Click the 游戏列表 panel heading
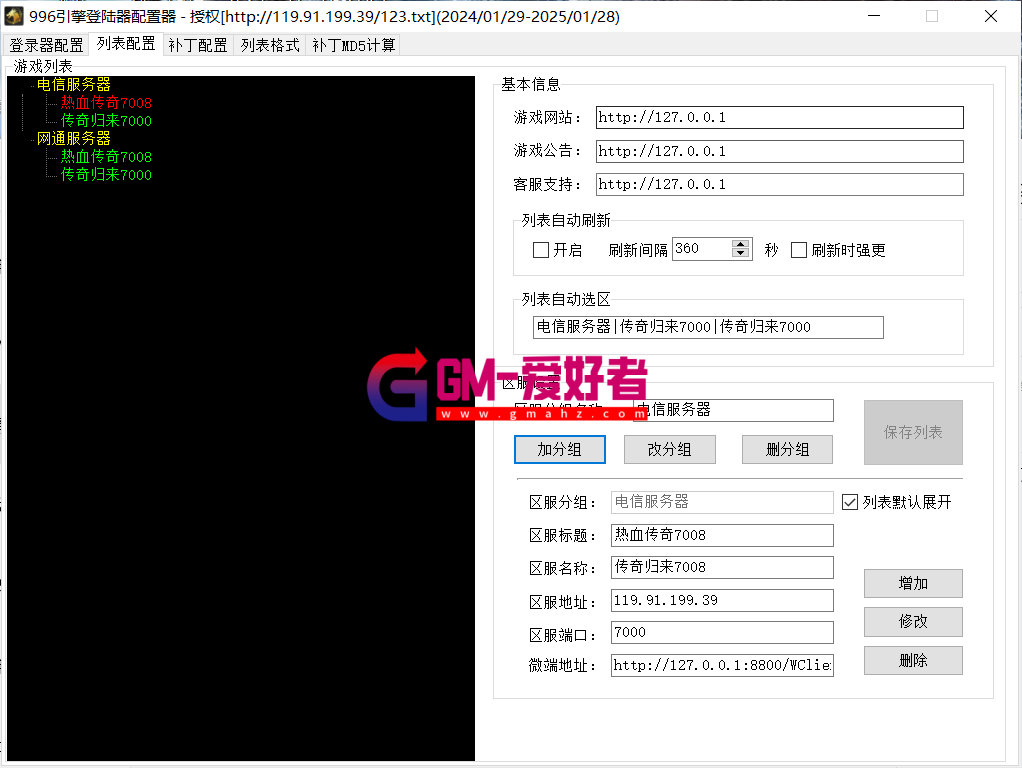The image size is (1022, 768). click(x=43, y=66)
